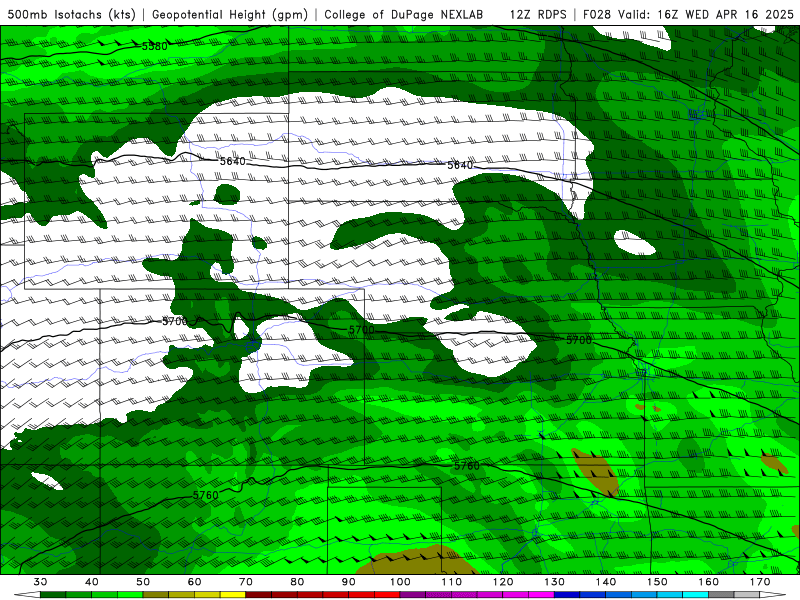Click the colorbar tick label 140

click(x=606, y=582)
